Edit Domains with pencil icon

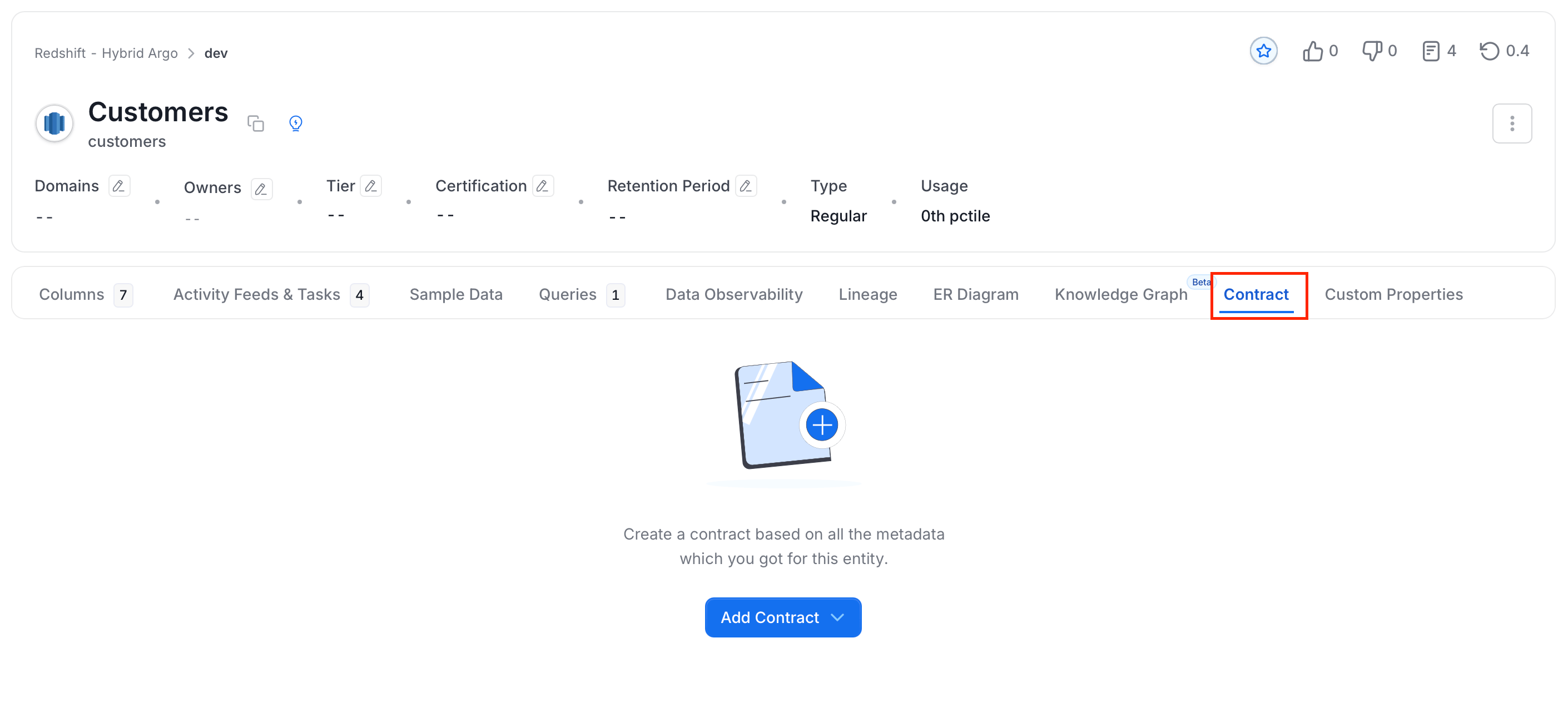[x=118, y=186]
